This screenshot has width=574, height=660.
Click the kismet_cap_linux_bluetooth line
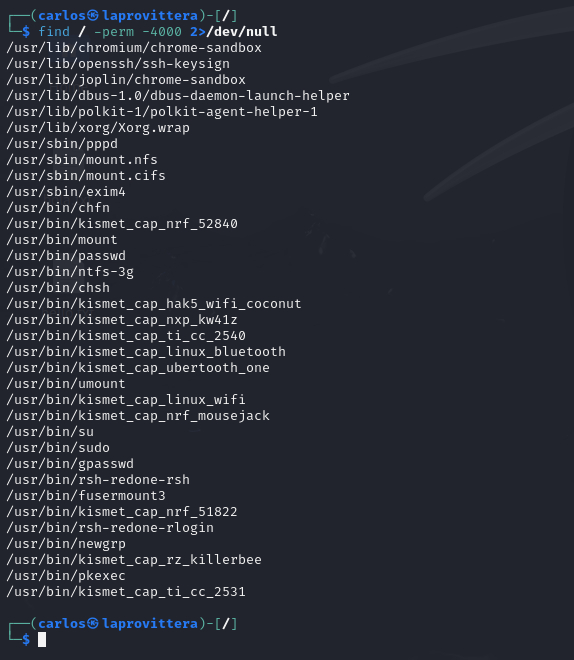click(x=146, y=352)
